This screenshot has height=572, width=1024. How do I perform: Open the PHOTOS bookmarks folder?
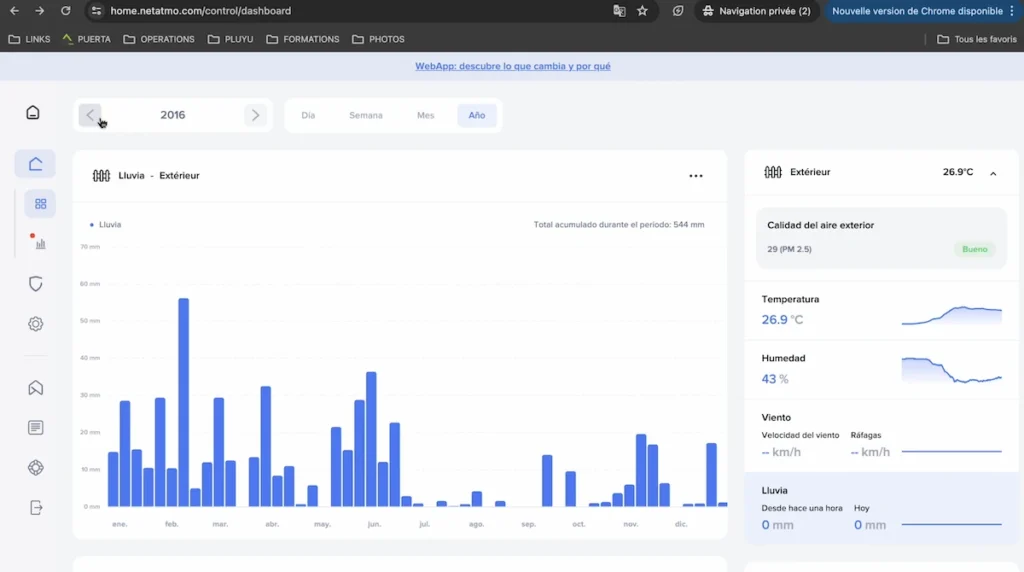[378, 39]
